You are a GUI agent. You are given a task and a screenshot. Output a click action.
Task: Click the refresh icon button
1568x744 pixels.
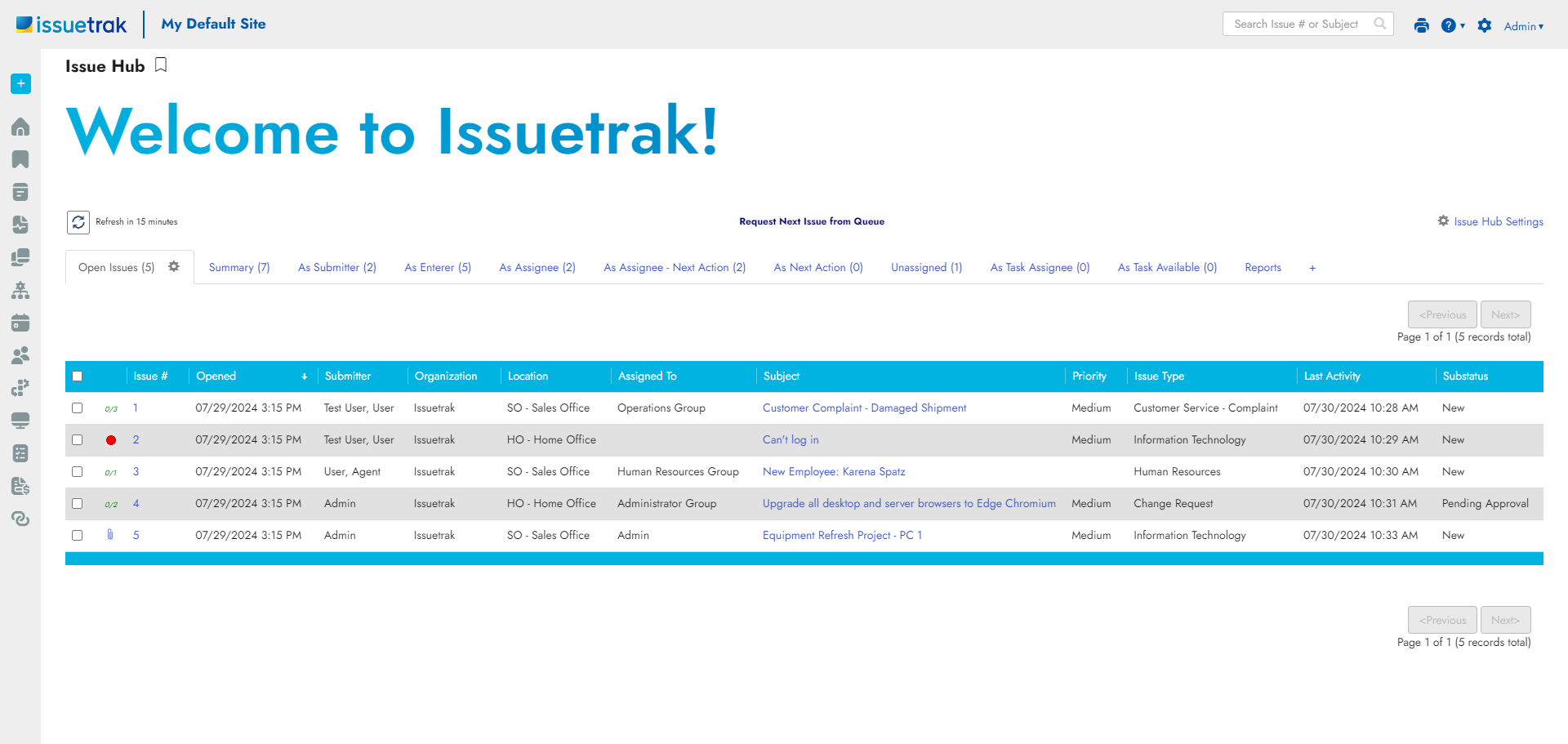(78, 222)
